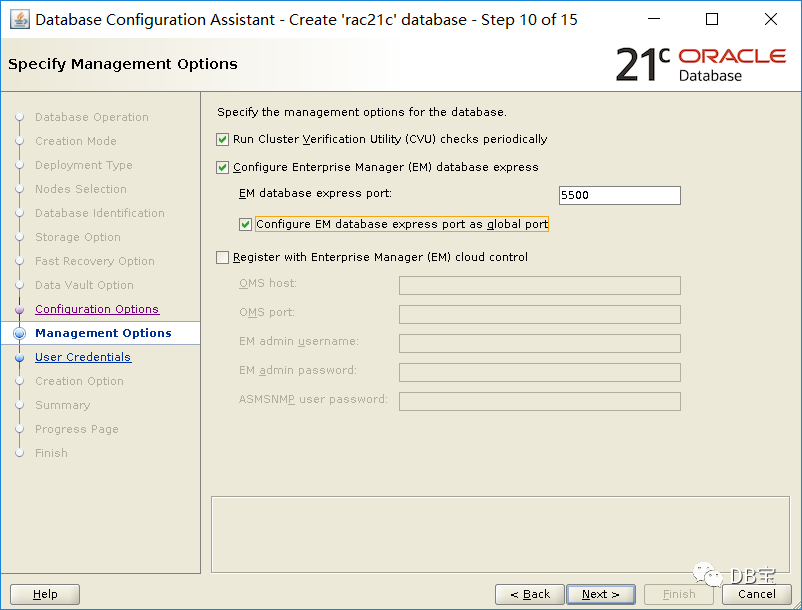This screenshot has width=802, height=610.
Task: Go back with the Back button
Action: pyautogui.click(x=529, y=594)
